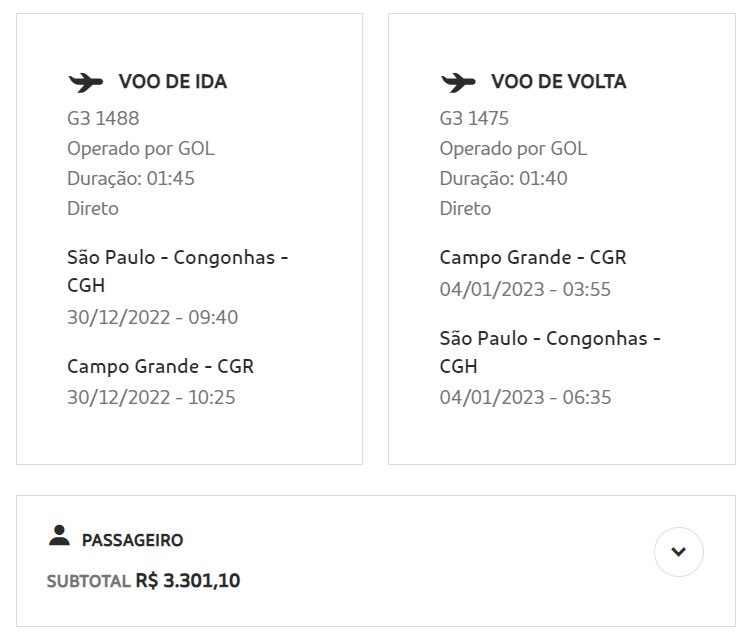Click return departure time 04/01/2023 - 03:55
The image size is (746, 642).
pyautogui.click(x=525, y=289)
